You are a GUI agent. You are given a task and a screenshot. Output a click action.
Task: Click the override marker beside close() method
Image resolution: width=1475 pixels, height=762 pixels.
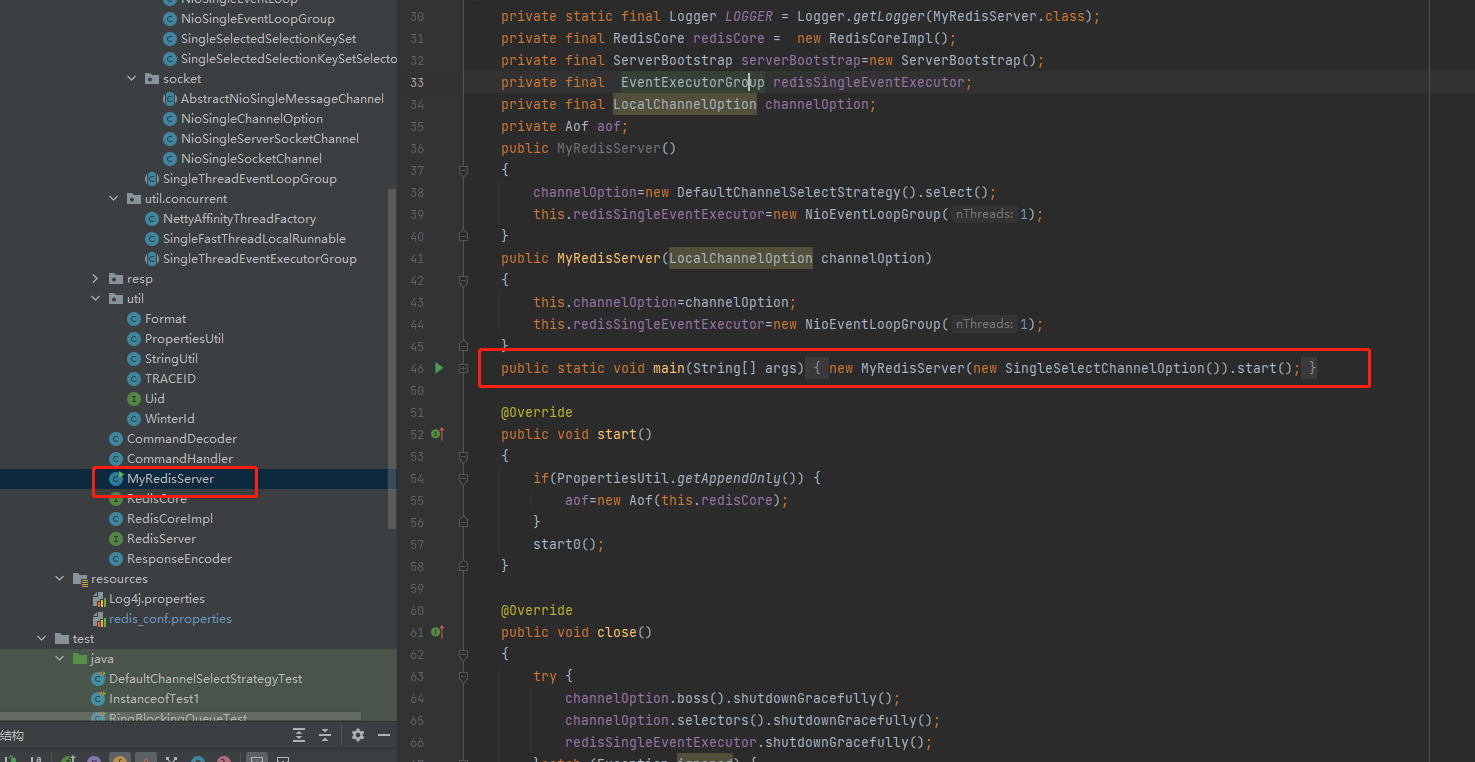point(437,632)
